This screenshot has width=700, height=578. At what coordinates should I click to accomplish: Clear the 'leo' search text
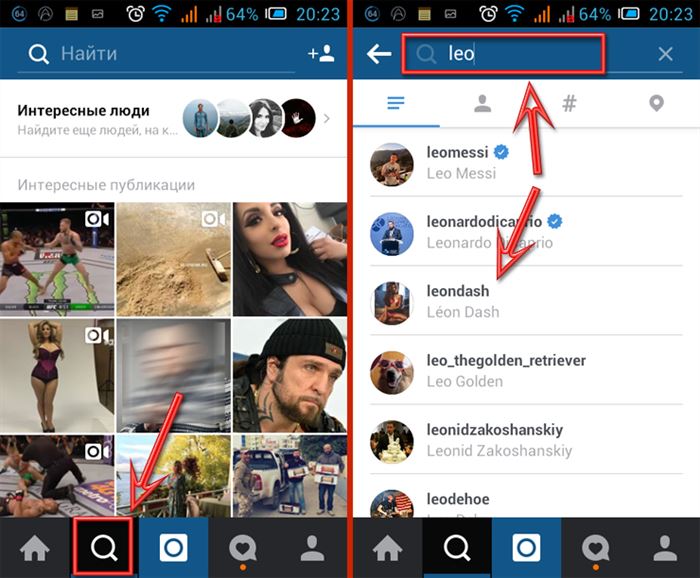(x=665, y=54)
